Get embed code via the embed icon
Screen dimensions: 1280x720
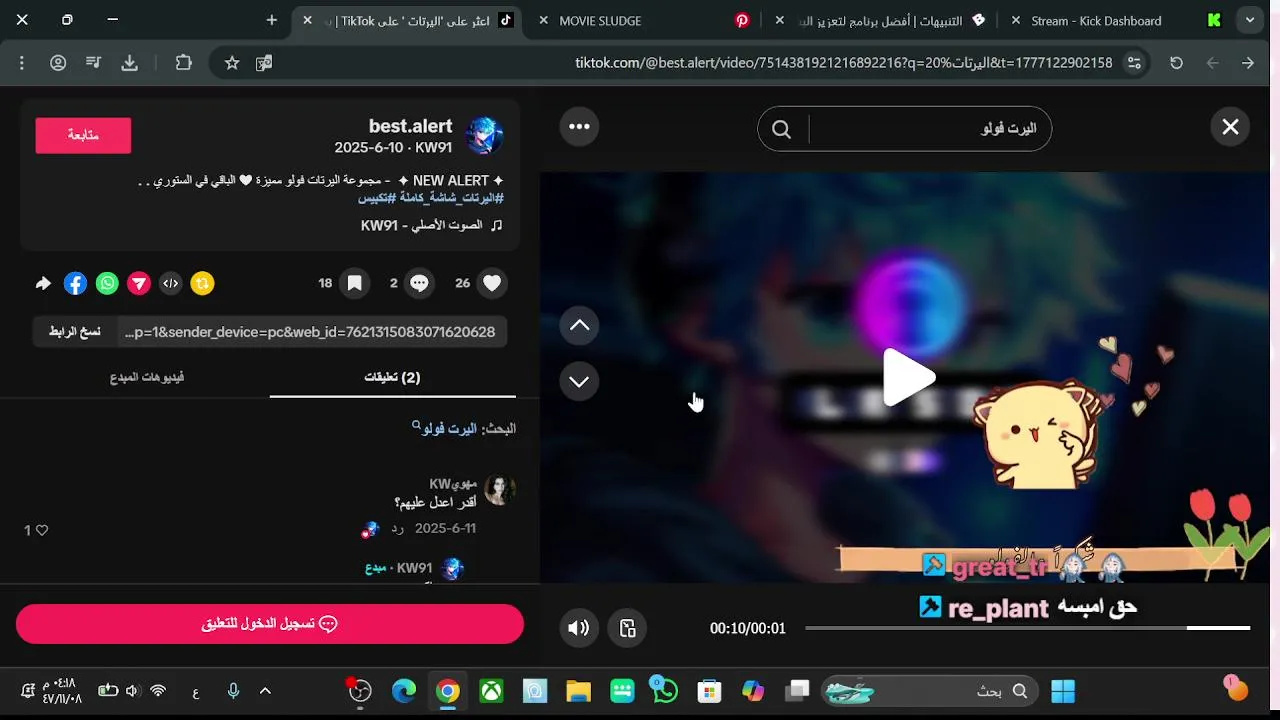[x=171, y=283]
